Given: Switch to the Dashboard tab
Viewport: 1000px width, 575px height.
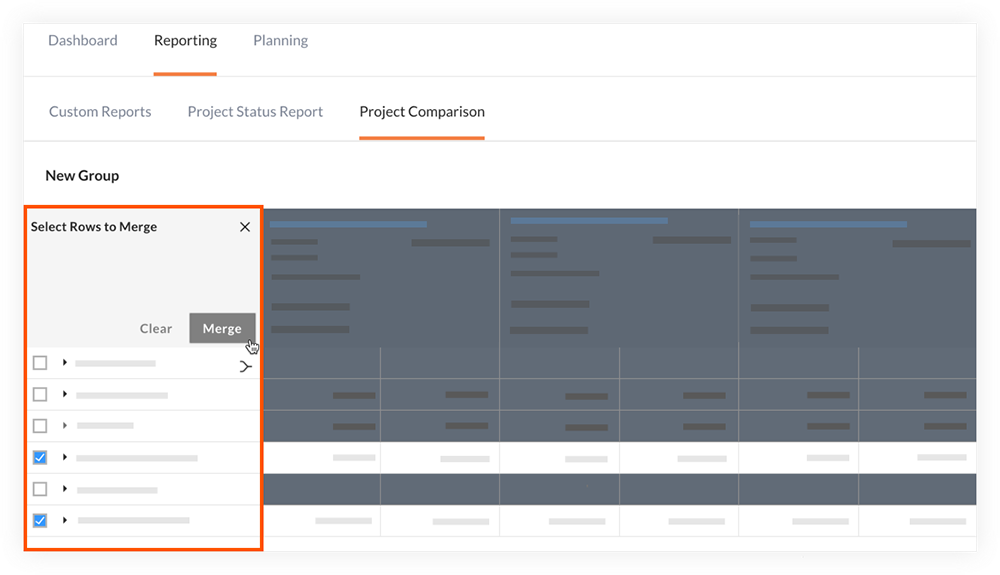Looking at the screenshot, I should click(83, 41).
